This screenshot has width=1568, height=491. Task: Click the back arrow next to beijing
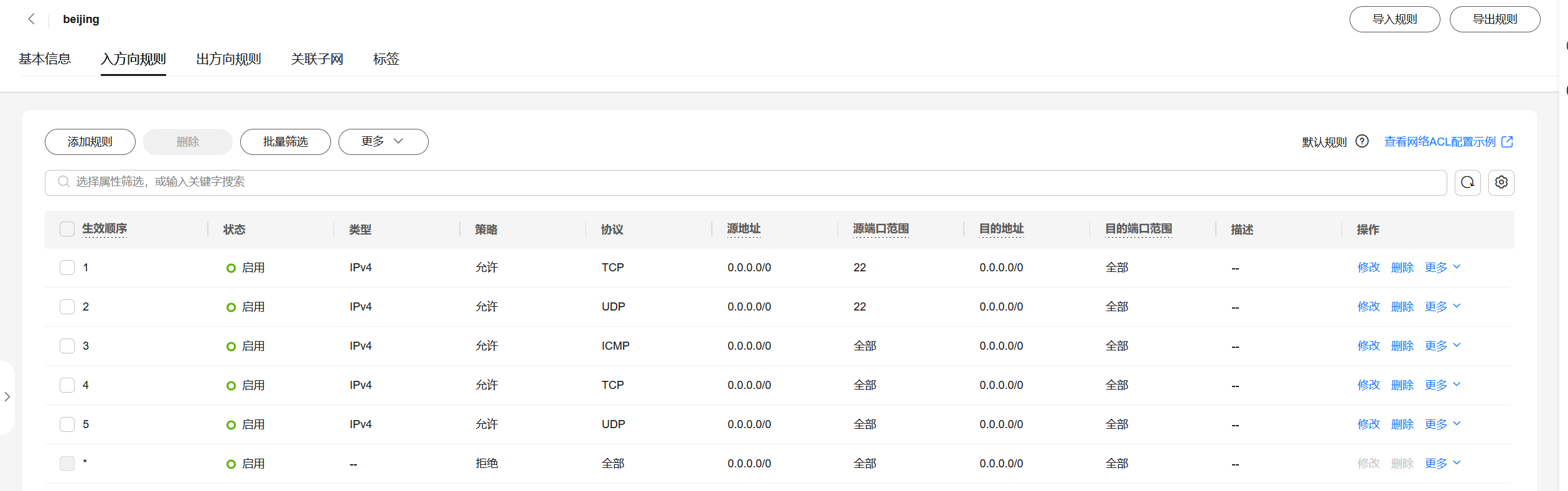click(x=31, y=19)
